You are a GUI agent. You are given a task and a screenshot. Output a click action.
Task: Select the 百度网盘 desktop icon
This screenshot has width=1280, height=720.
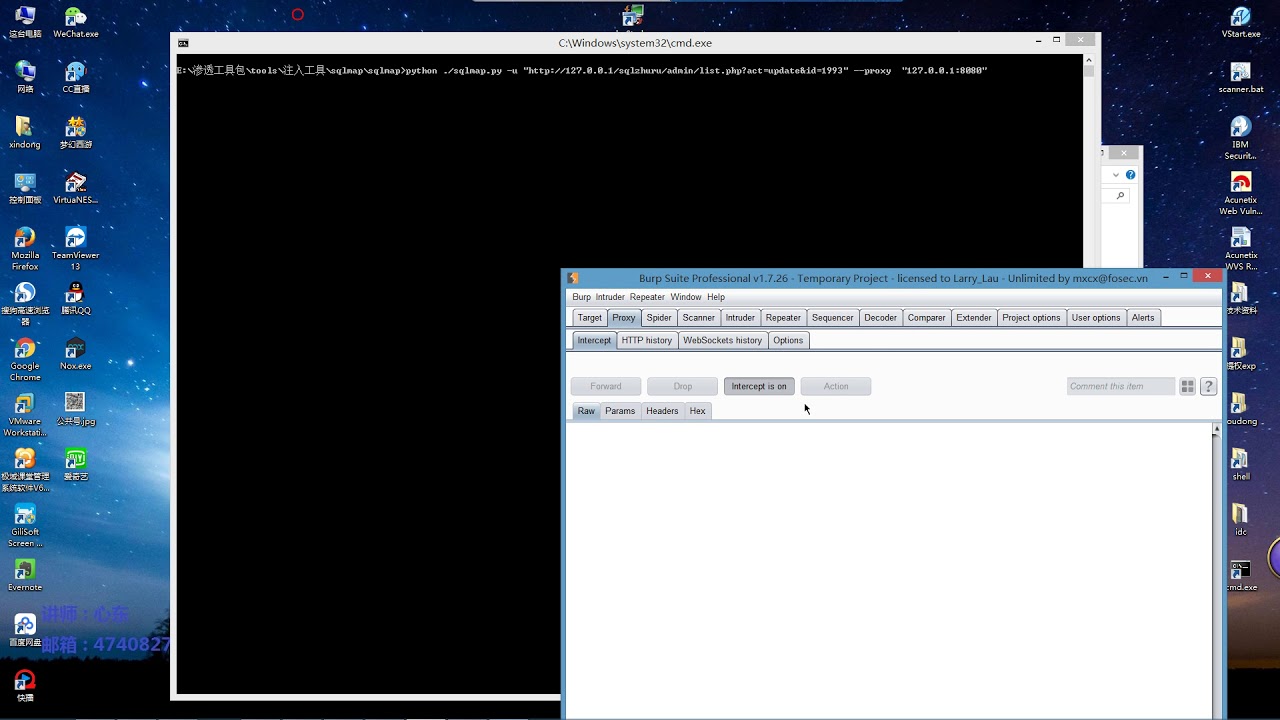click(25, 631)
